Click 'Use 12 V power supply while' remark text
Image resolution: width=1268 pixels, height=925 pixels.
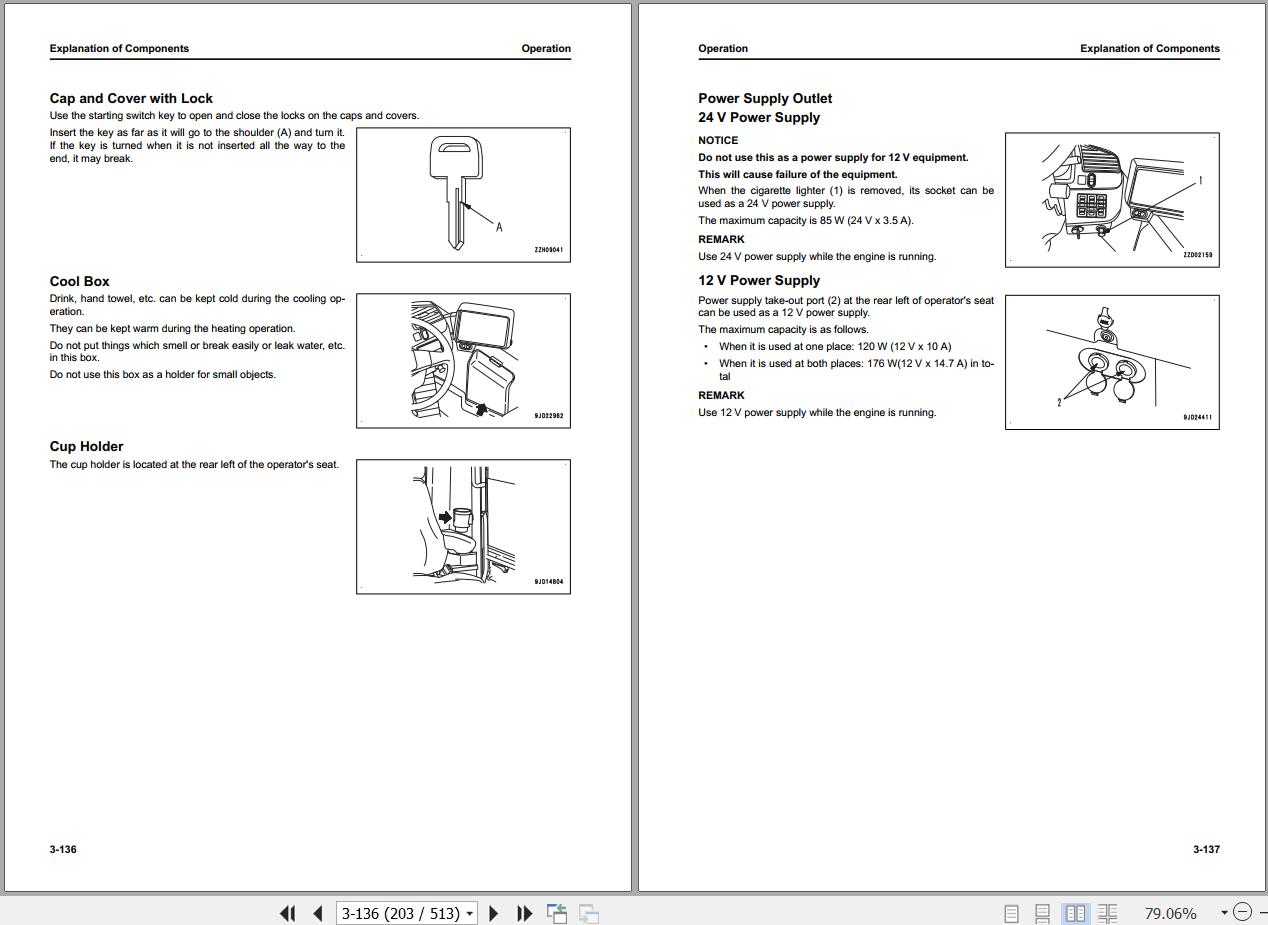817,412
